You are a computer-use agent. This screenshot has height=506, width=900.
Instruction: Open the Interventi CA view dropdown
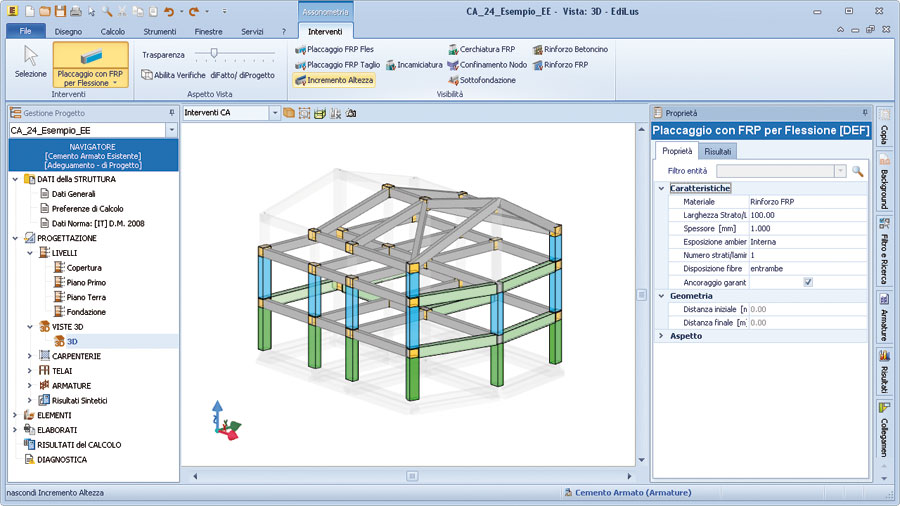(275, 113)
